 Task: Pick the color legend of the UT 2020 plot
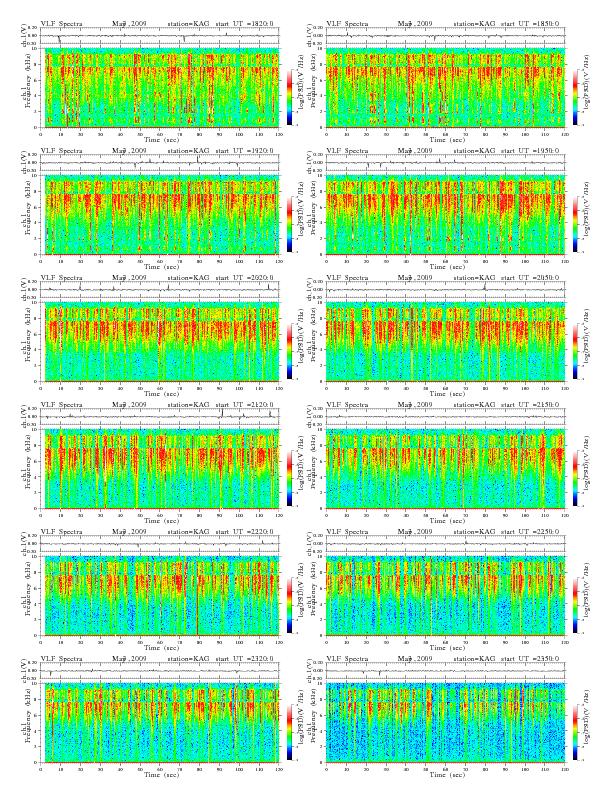[x=289, y=351]
